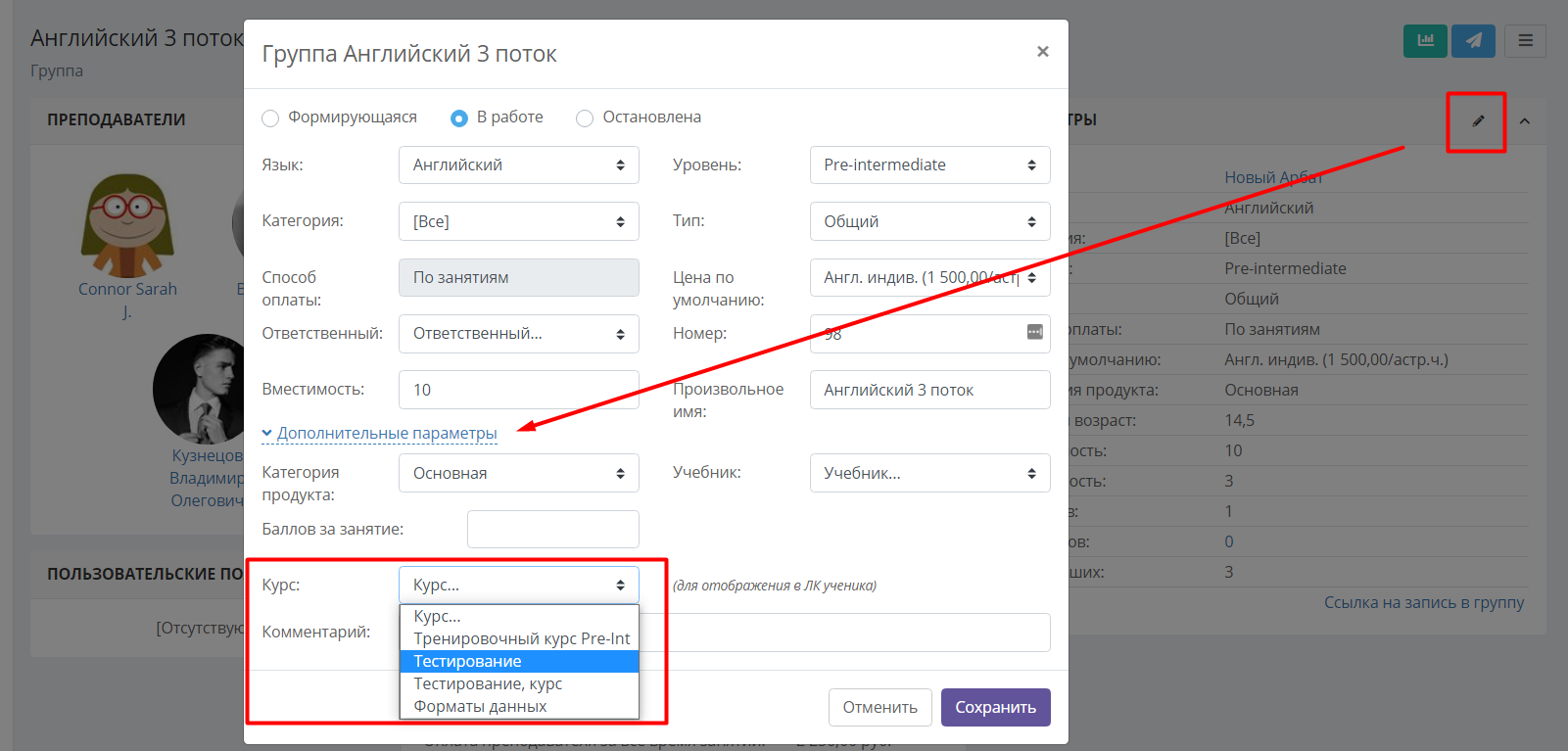Choose the Тестирование, курс option
1568x751 pixels.
click(x=519, y=684)
